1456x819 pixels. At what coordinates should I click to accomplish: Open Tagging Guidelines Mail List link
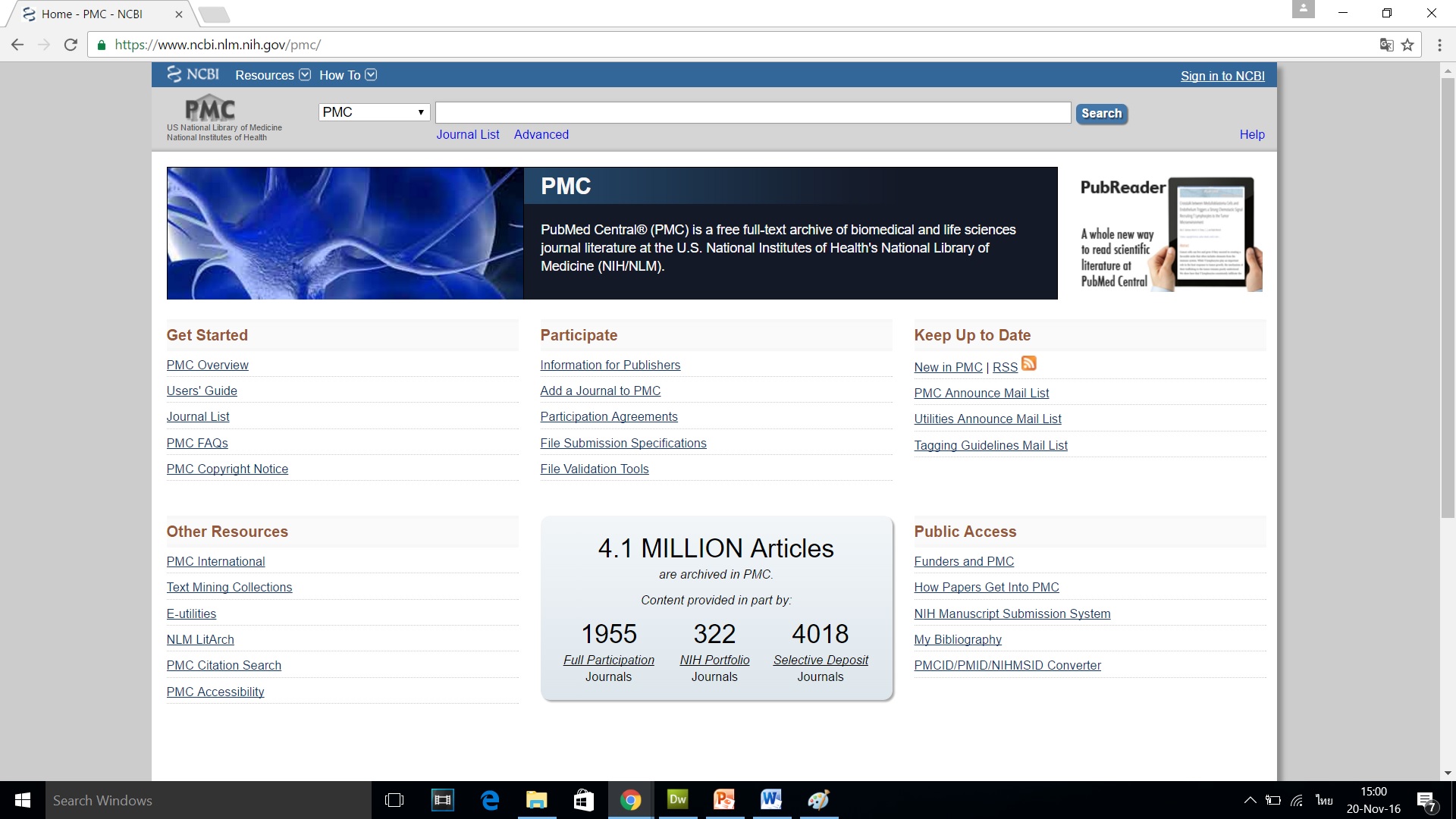[990, 445]
